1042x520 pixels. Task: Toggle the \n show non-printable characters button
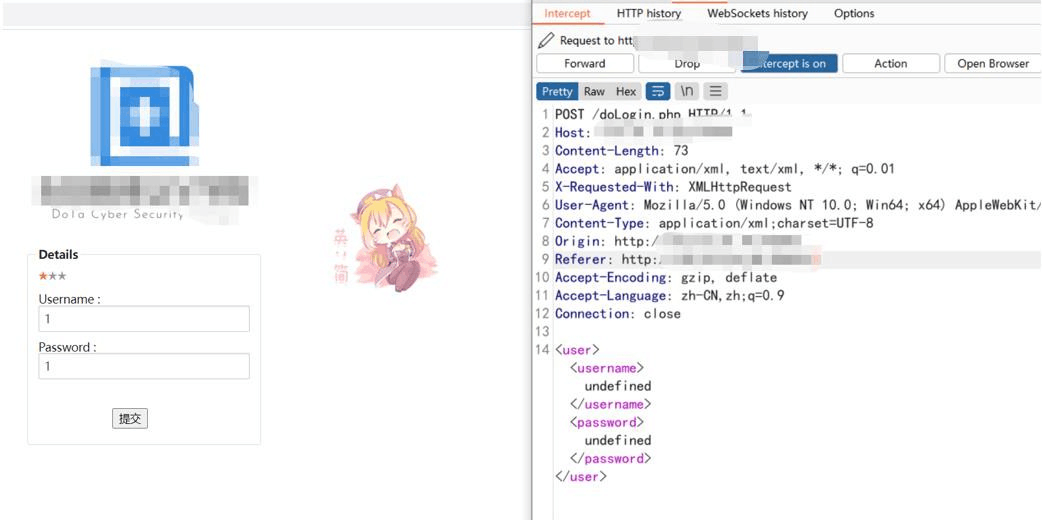(686, 91)
